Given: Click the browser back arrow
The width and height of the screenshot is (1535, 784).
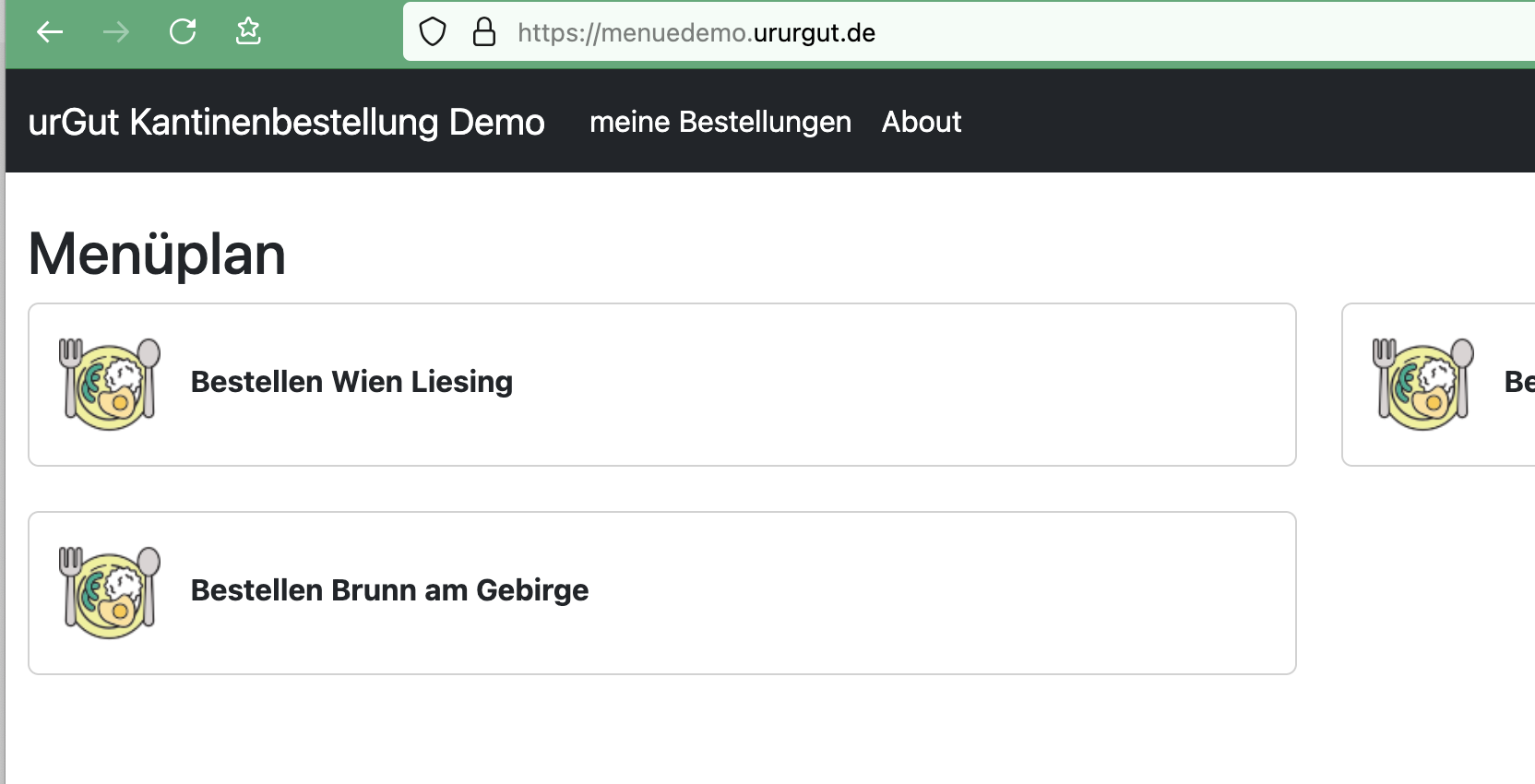Looking at the screenshot, I should (x=50, y=32).
